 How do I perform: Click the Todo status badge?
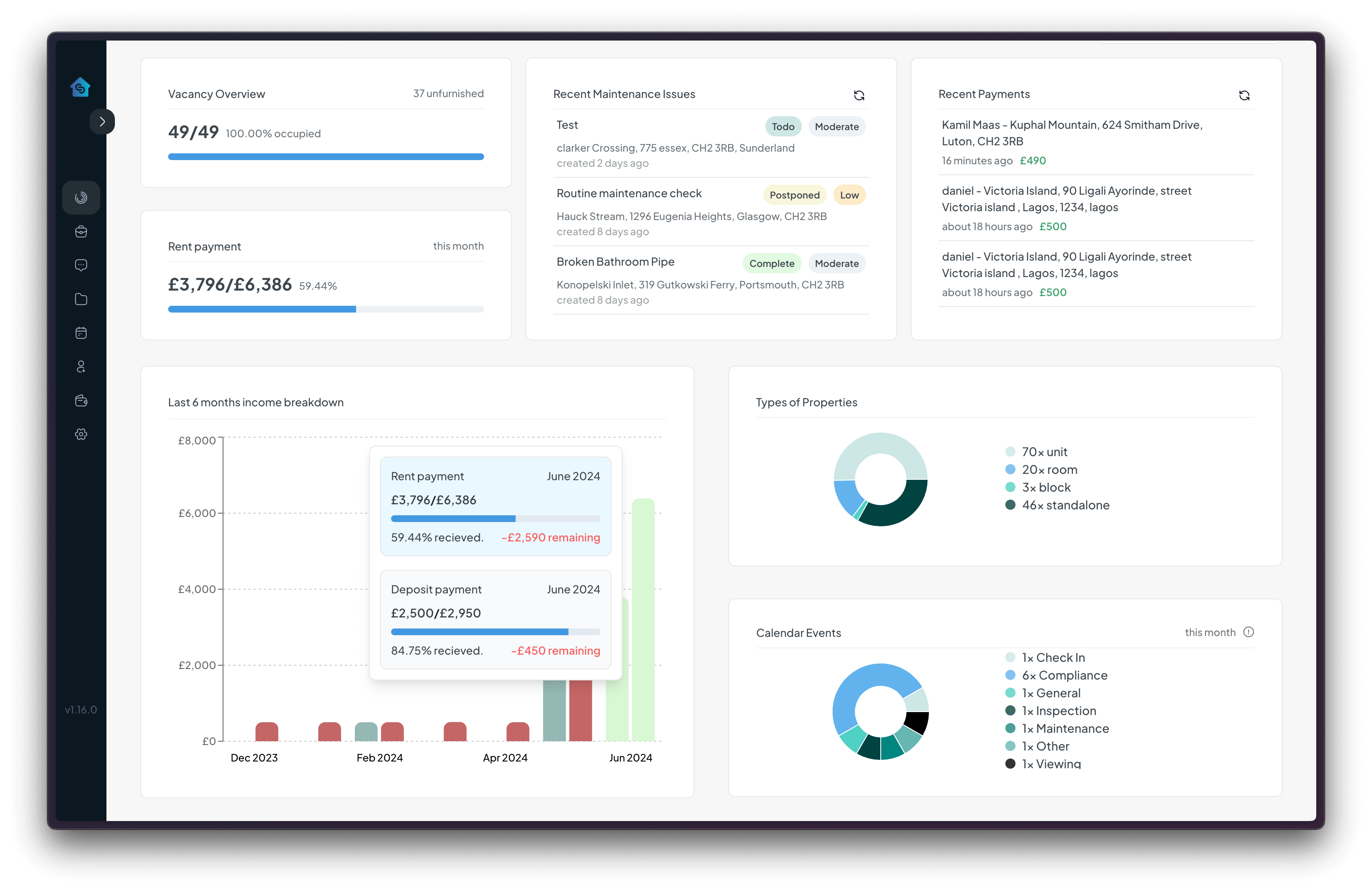point(783,127)
